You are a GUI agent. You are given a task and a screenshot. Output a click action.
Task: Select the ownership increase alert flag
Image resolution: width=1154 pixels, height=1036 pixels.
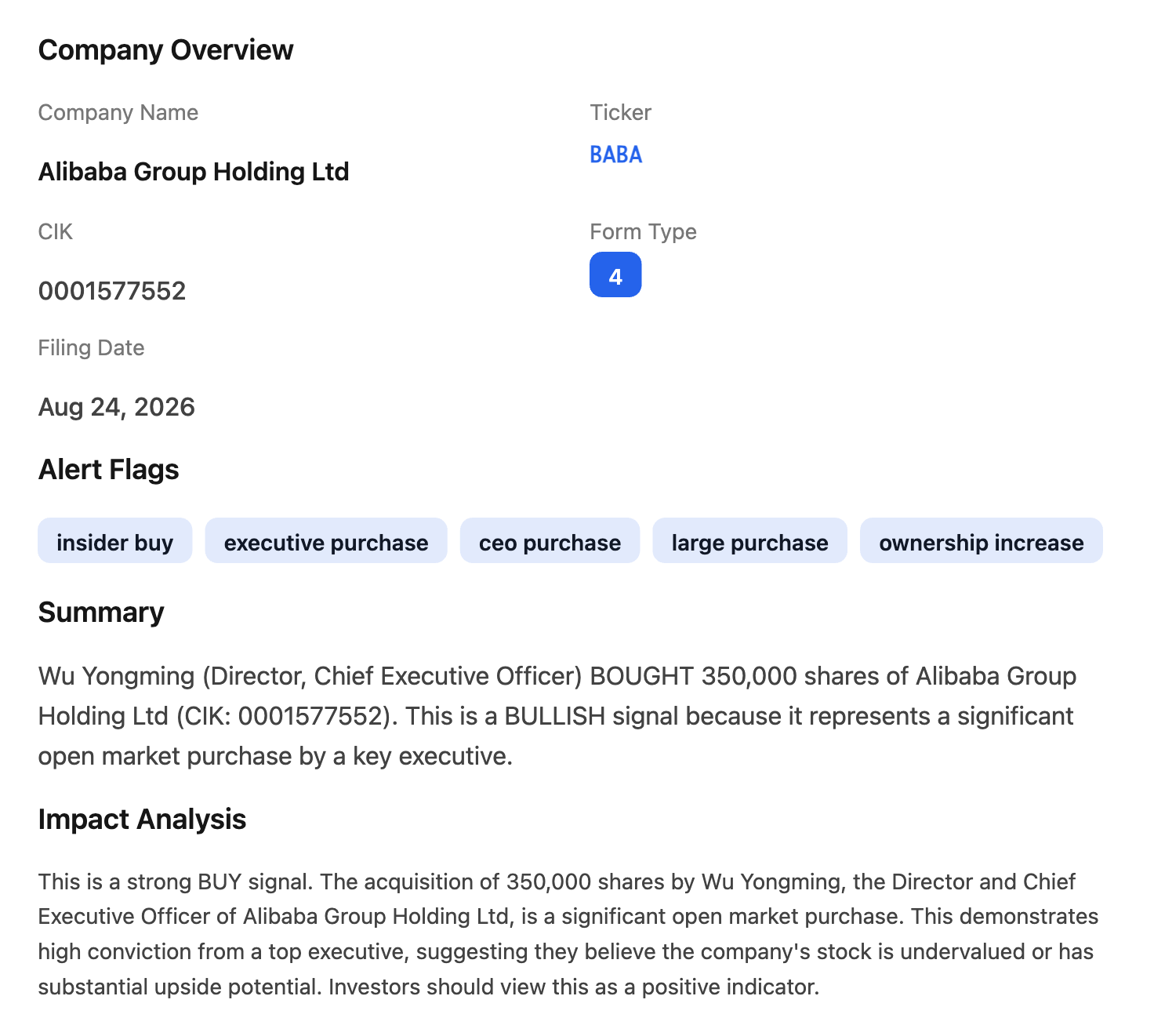[981, 541]
